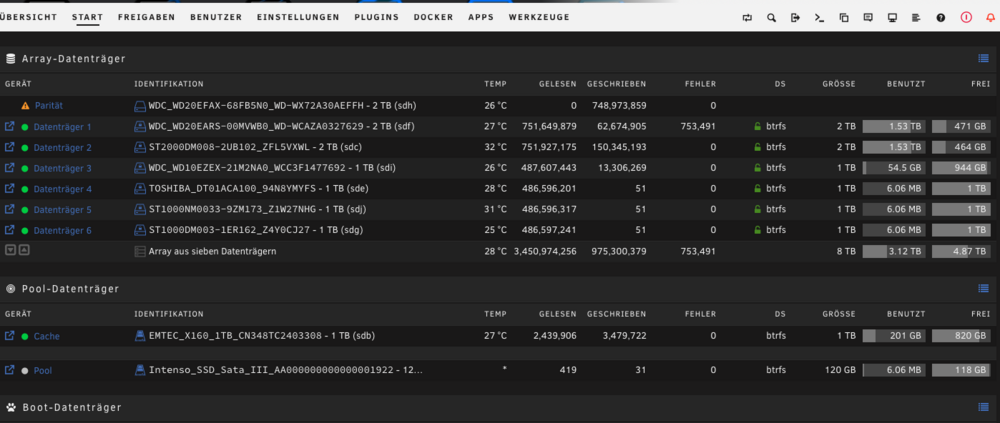The width and height of the screenshot is (1000, 423).
Task: Click the search magnifier icon in top bar
Action: point(771,18)
